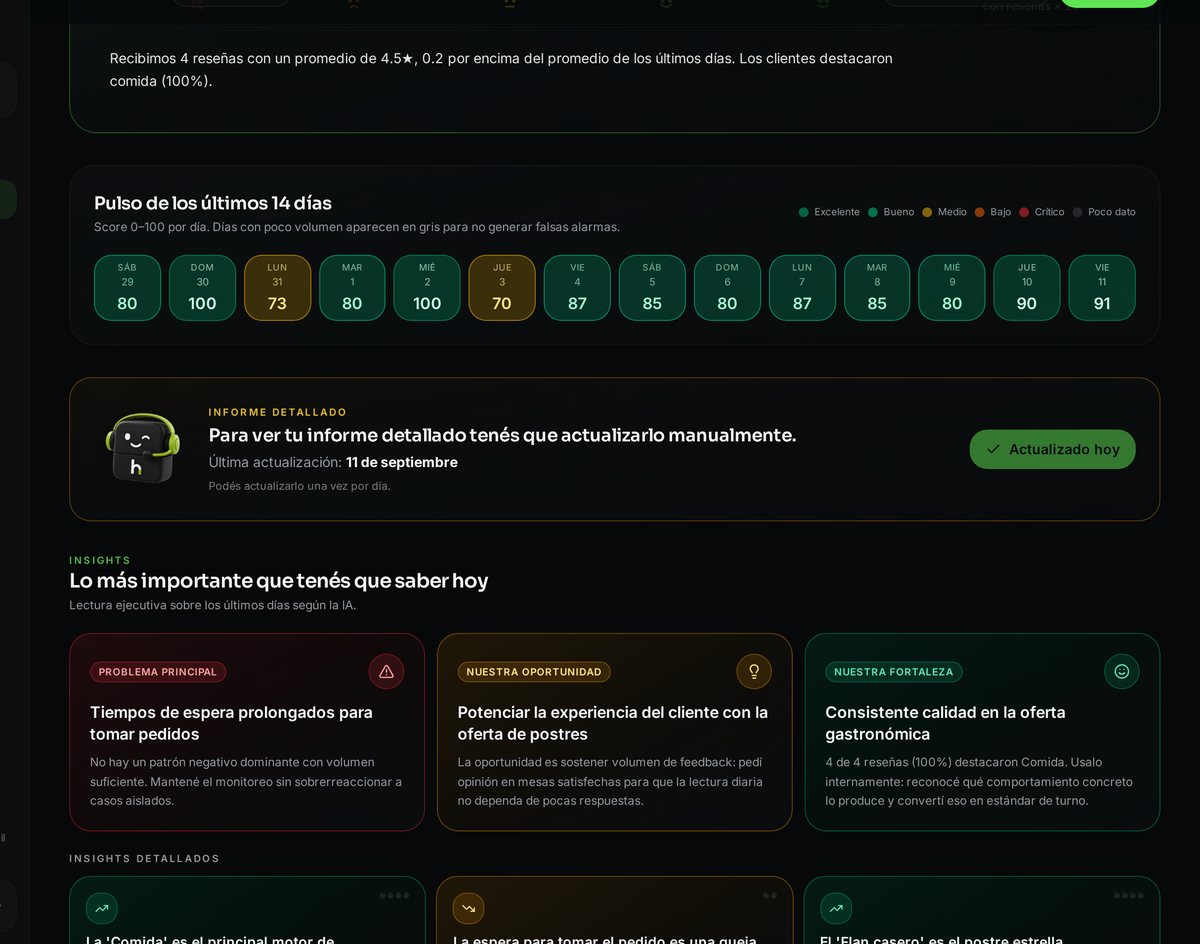Screen dimensions: 1200x944
Task: Click the Bueno legend dot
Action: point(873,212)
